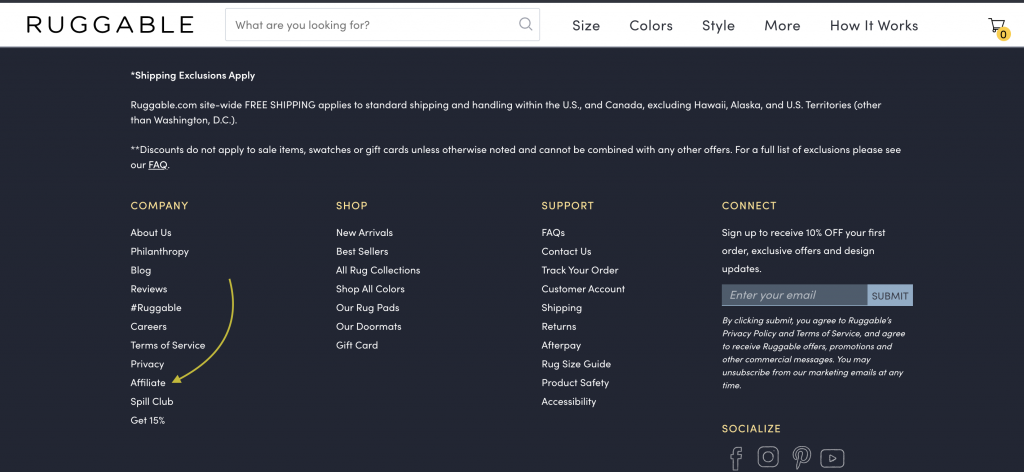This screenshot has height=472, width=1024.
Task: Click the COMPANY column heading
Action: pos(159,206)
